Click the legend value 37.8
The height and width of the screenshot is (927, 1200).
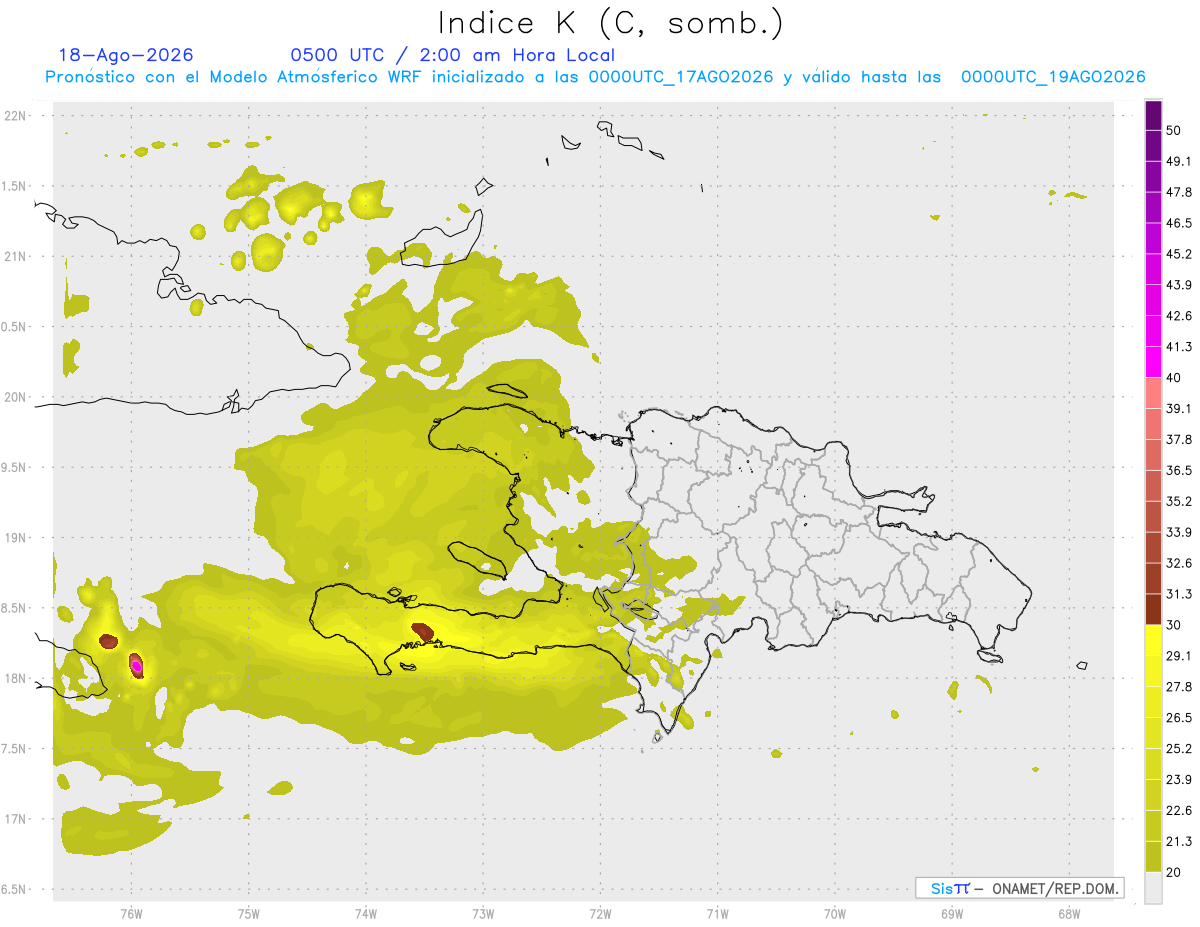coord(1179,439)
